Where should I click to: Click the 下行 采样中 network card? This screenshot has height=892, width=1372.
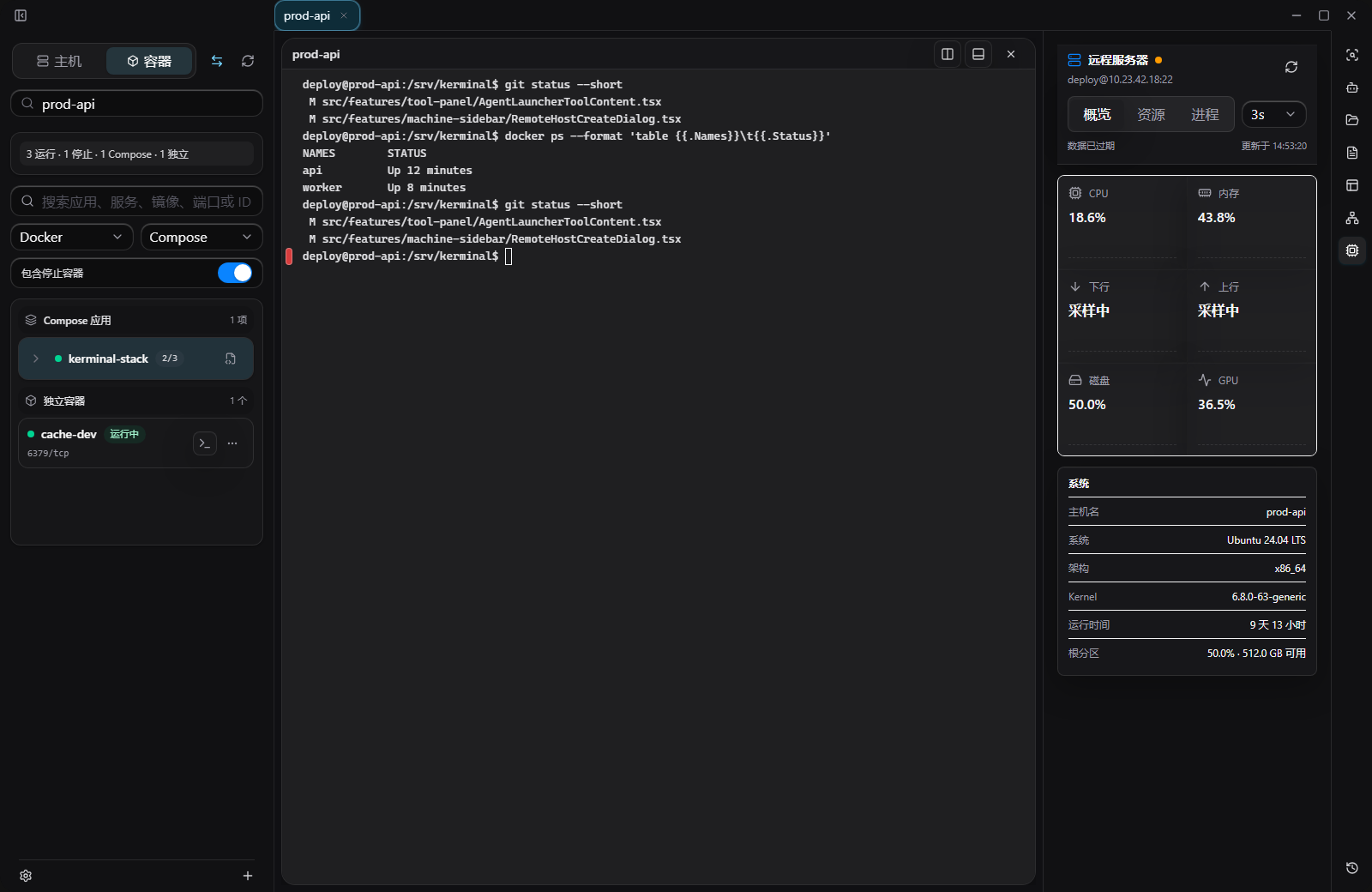pos(1122,316)
